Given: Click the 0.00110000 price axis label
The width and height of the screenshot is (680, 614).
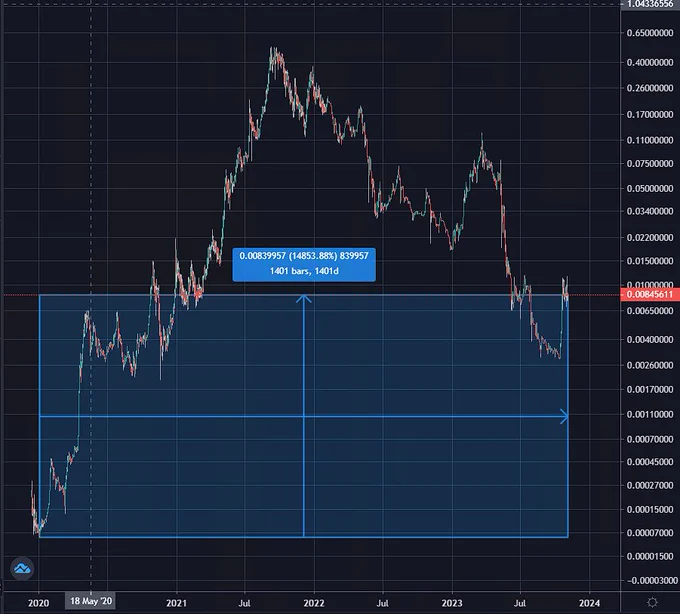Looking at the screenshot, I should 650,415.
